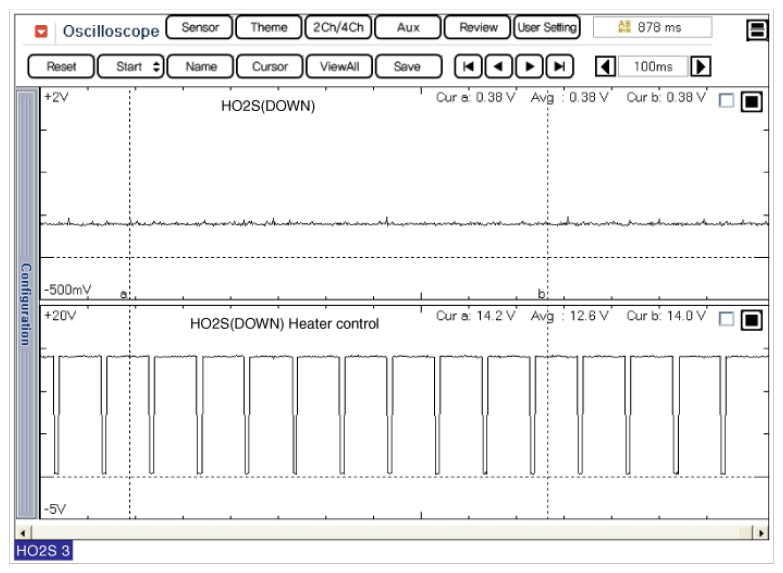Image resolution: width=783 pixels, height=573 pixels.
Task: Decrease time base with left arrow
Action: tap(605, 67)
